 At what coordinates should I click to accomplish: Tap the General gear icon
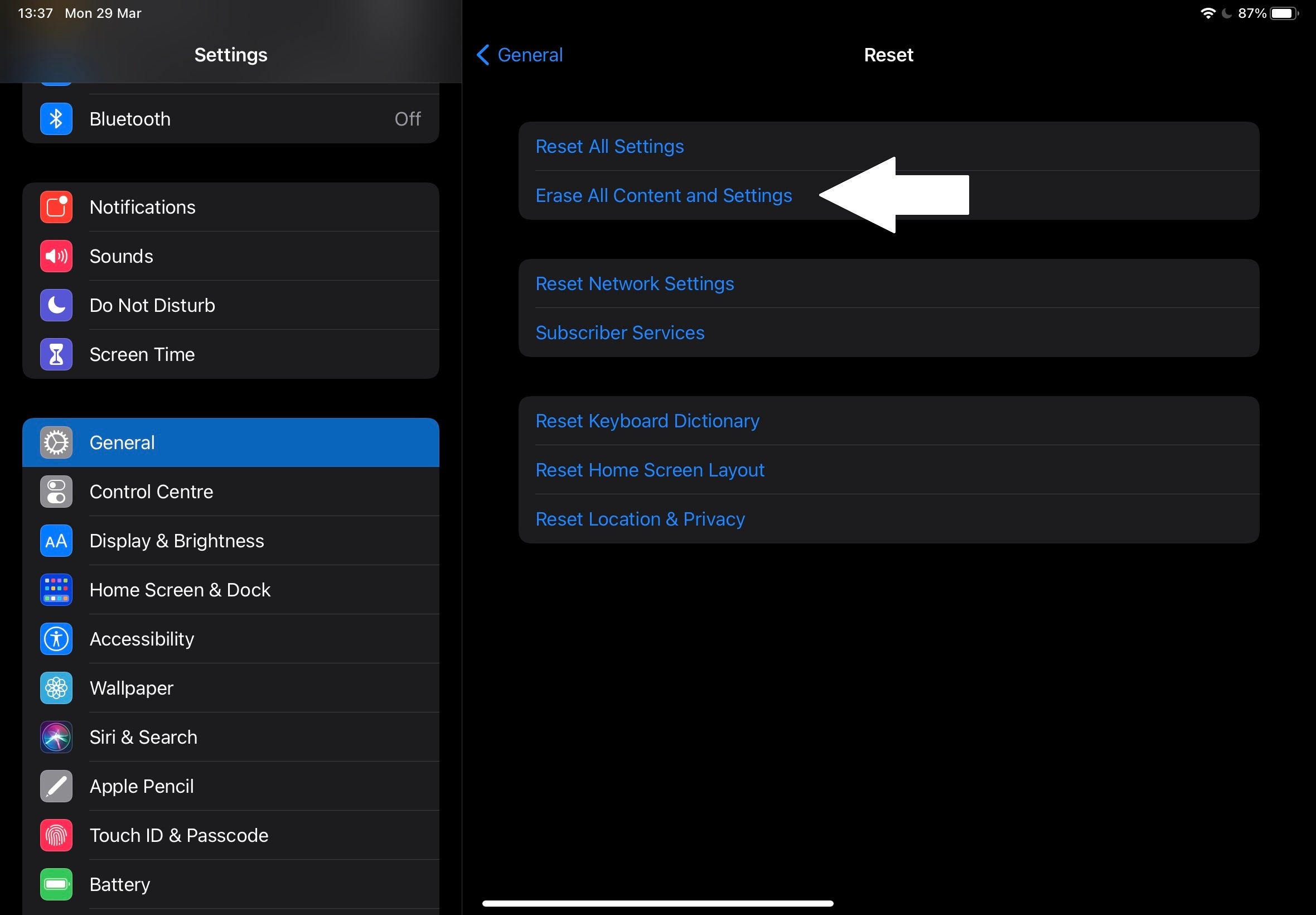[56, 442]
